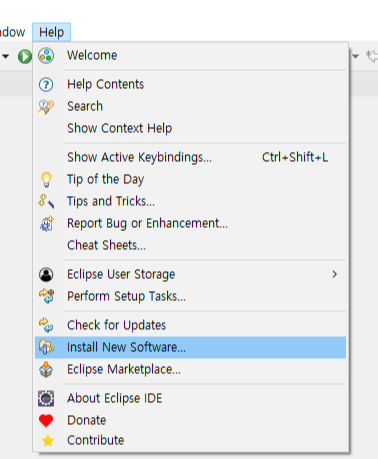Open the Eclipse User Storage entry
The height and width of the screenshot is (459, 378).
click(190, 274)
